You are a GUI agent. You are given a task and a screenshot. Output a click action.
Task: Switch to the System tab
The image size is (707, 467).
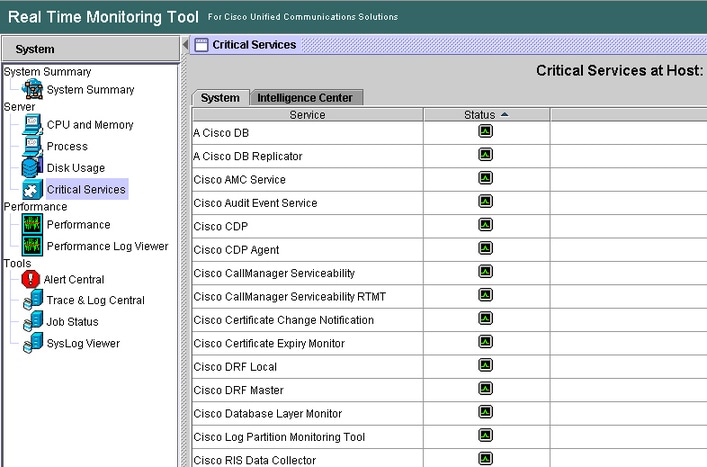click(220, 98)
